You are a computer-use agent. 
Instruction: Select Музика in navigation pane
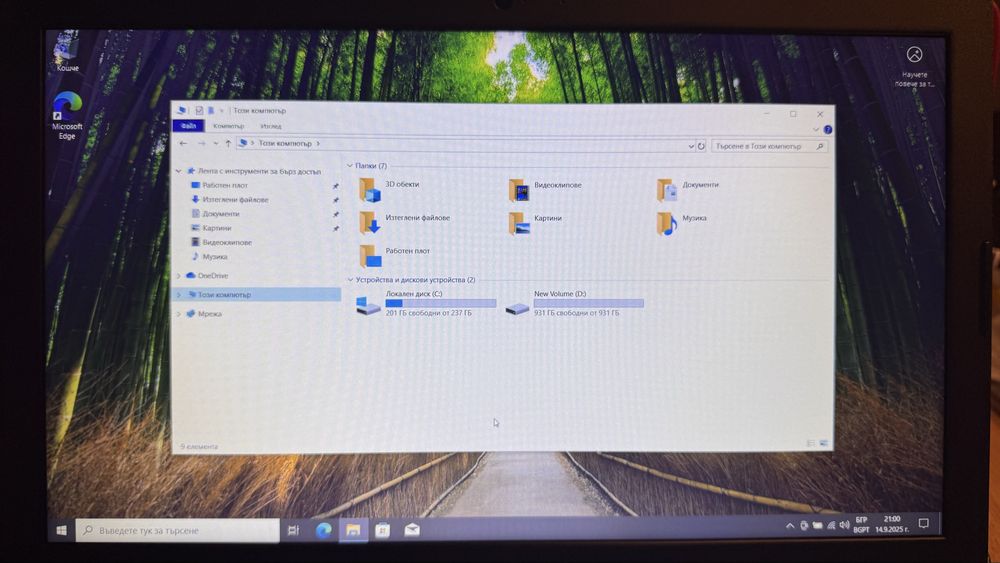[215, 256]
